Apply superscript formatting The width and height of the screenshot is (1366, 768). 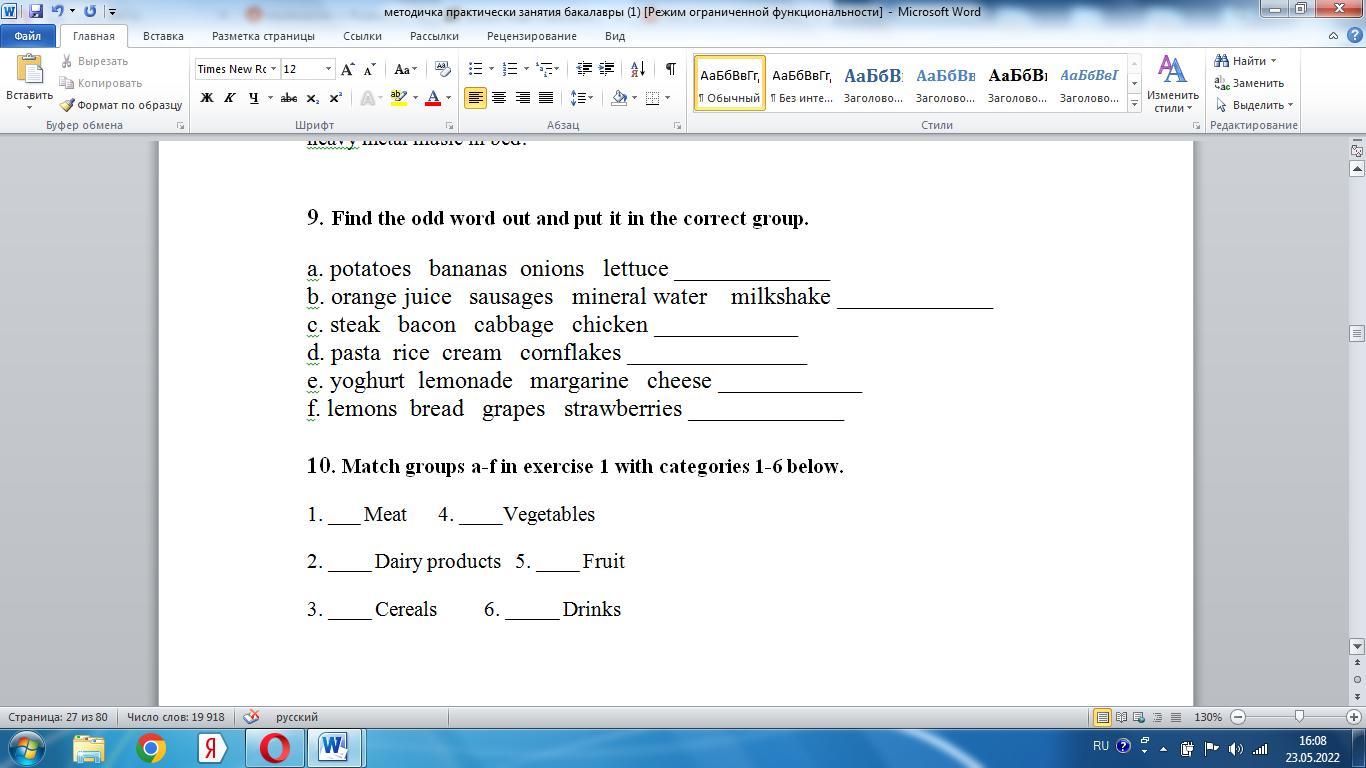336,98
